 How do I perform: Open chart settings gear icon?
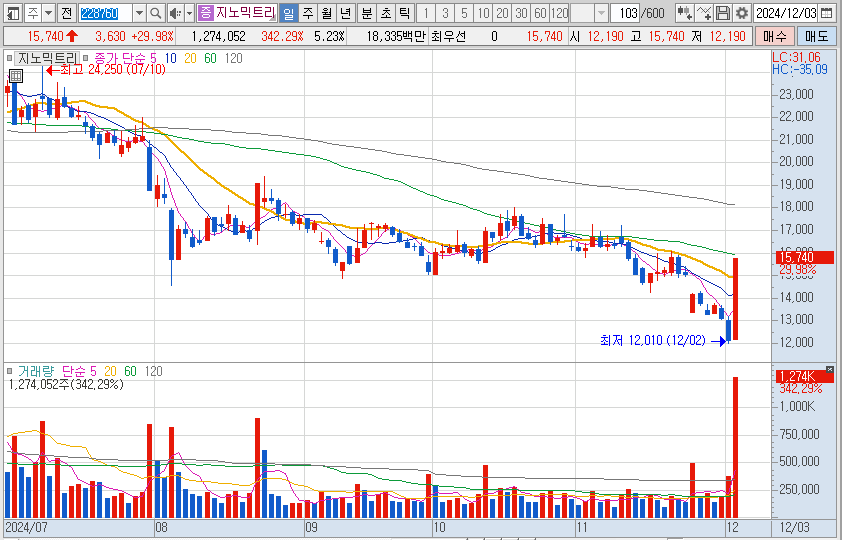pyautogui.click(x=742, y=12)
